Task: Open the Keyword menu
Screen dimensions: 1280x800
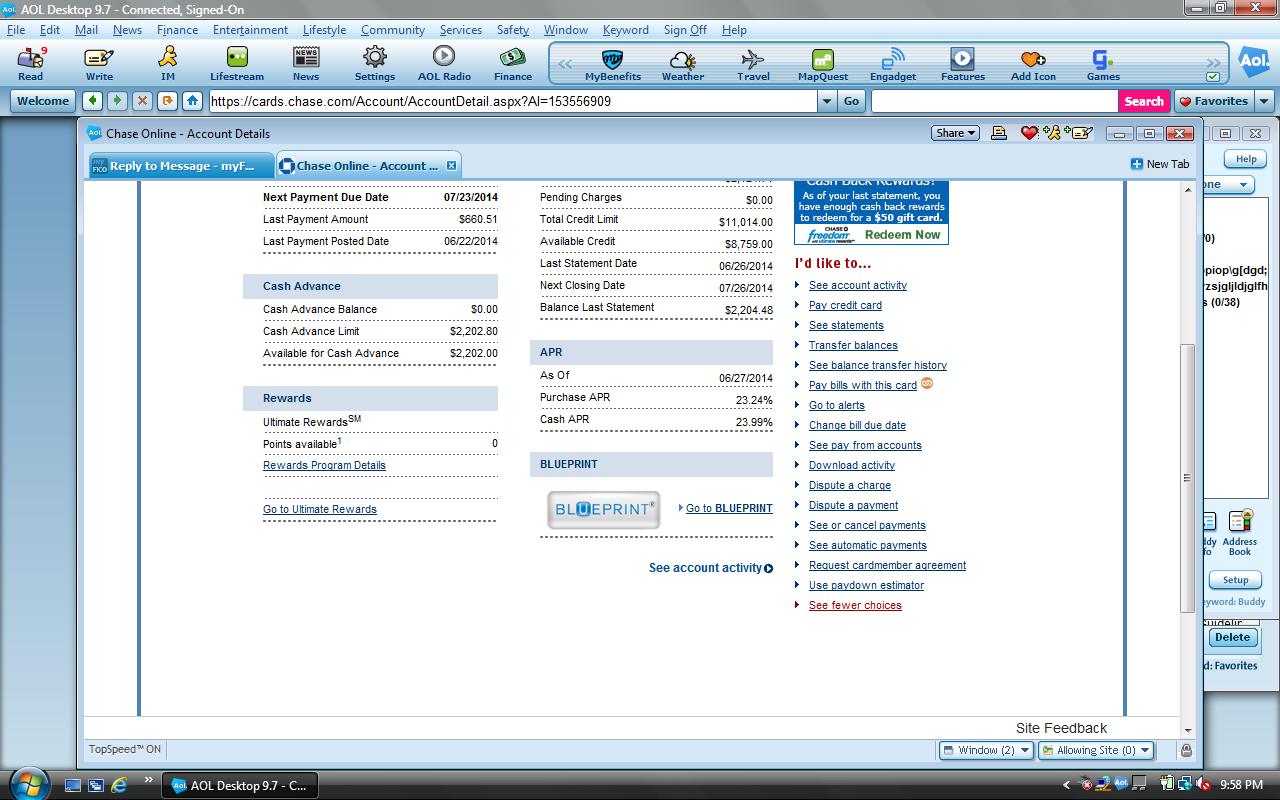Action: point(625,30)
